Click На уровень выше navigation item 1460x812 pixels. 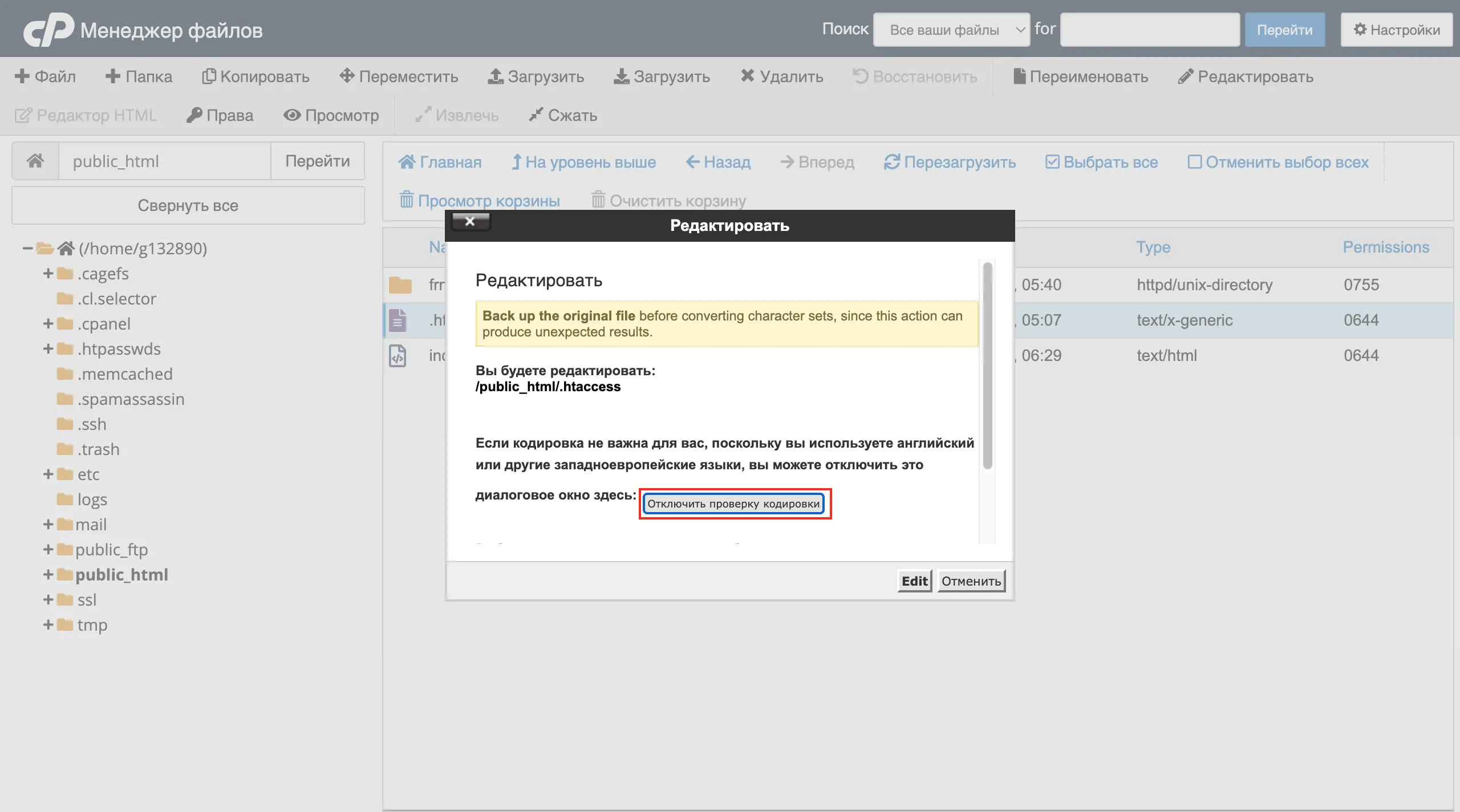tap(583, 162)
